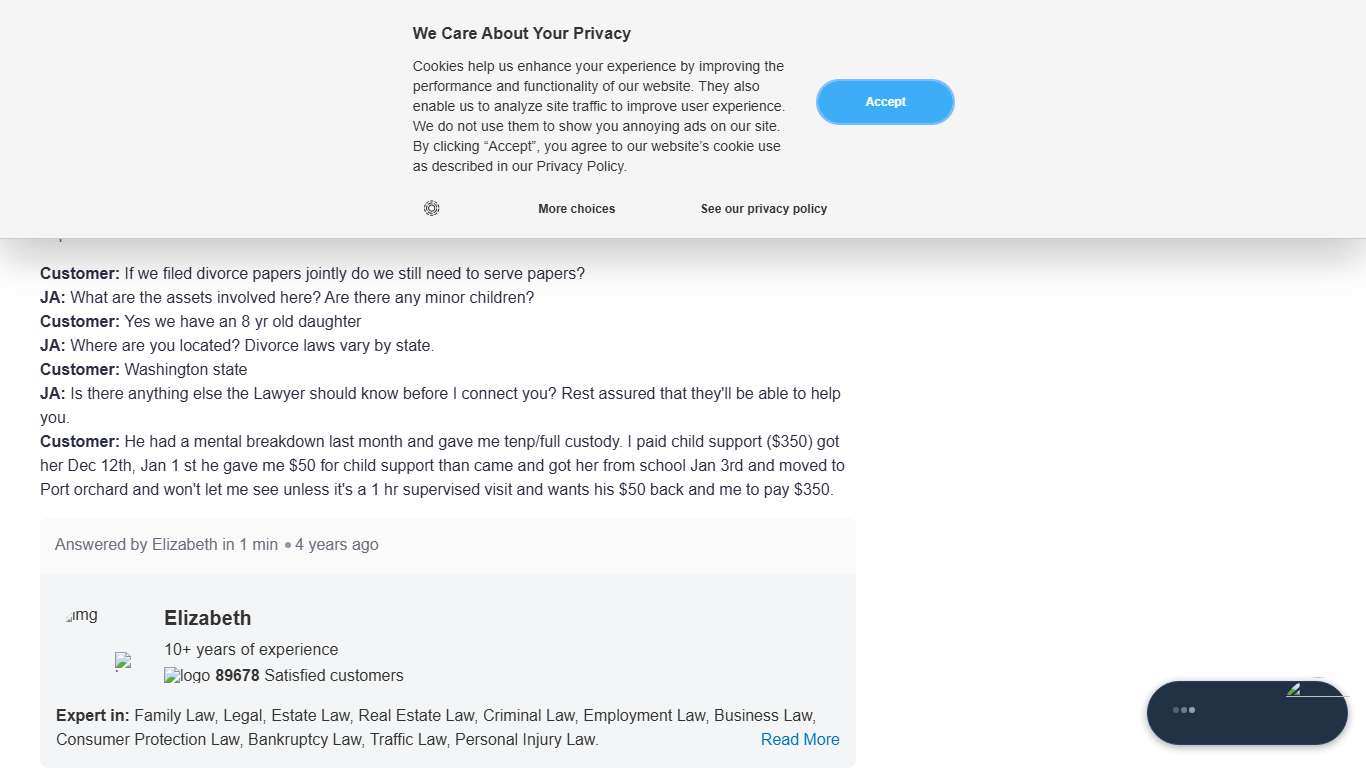Click the small pen icon atop chat widget

pos(1294,690)
